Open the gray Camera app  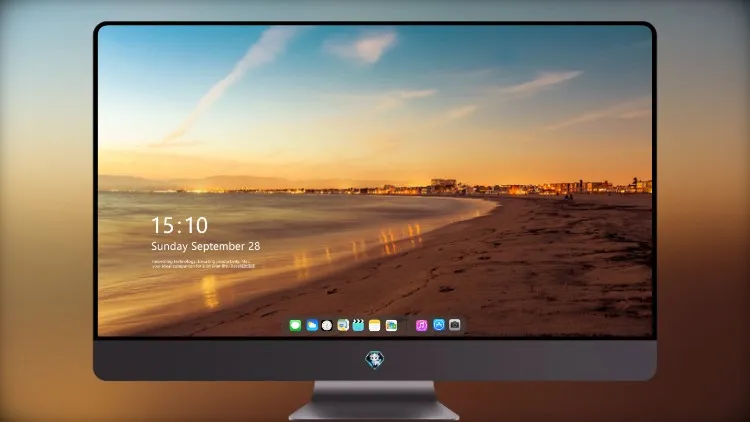[x=455, y=325]
